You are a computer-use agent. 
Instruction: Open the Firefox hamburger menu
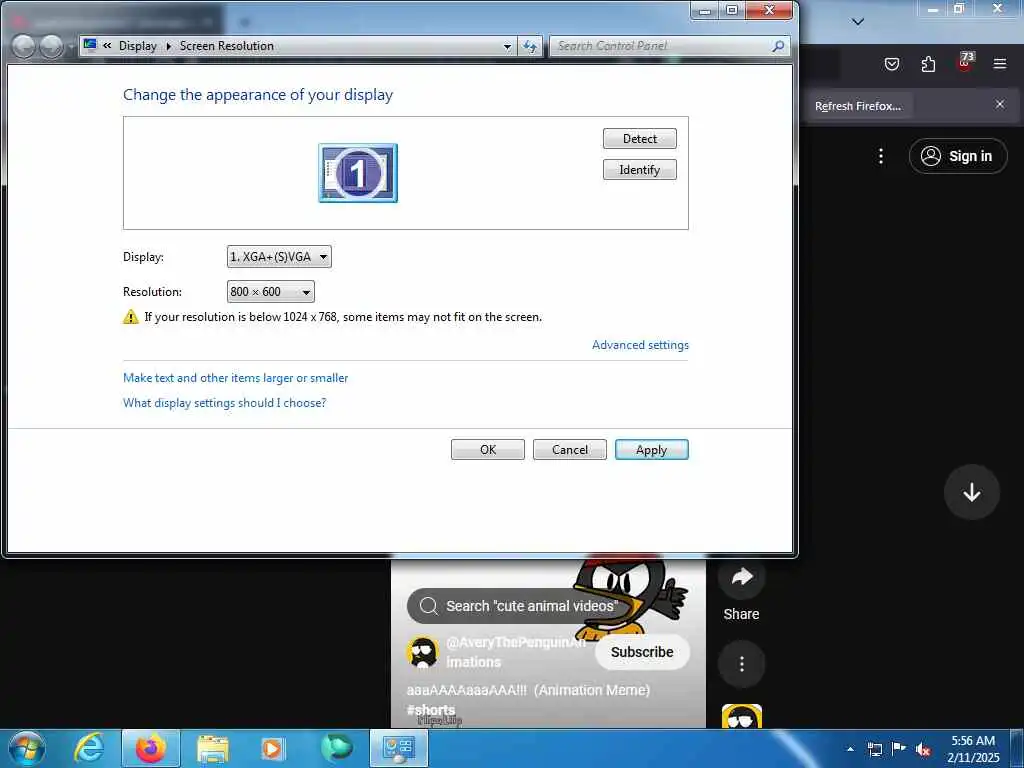click(x=1000, y=64)
